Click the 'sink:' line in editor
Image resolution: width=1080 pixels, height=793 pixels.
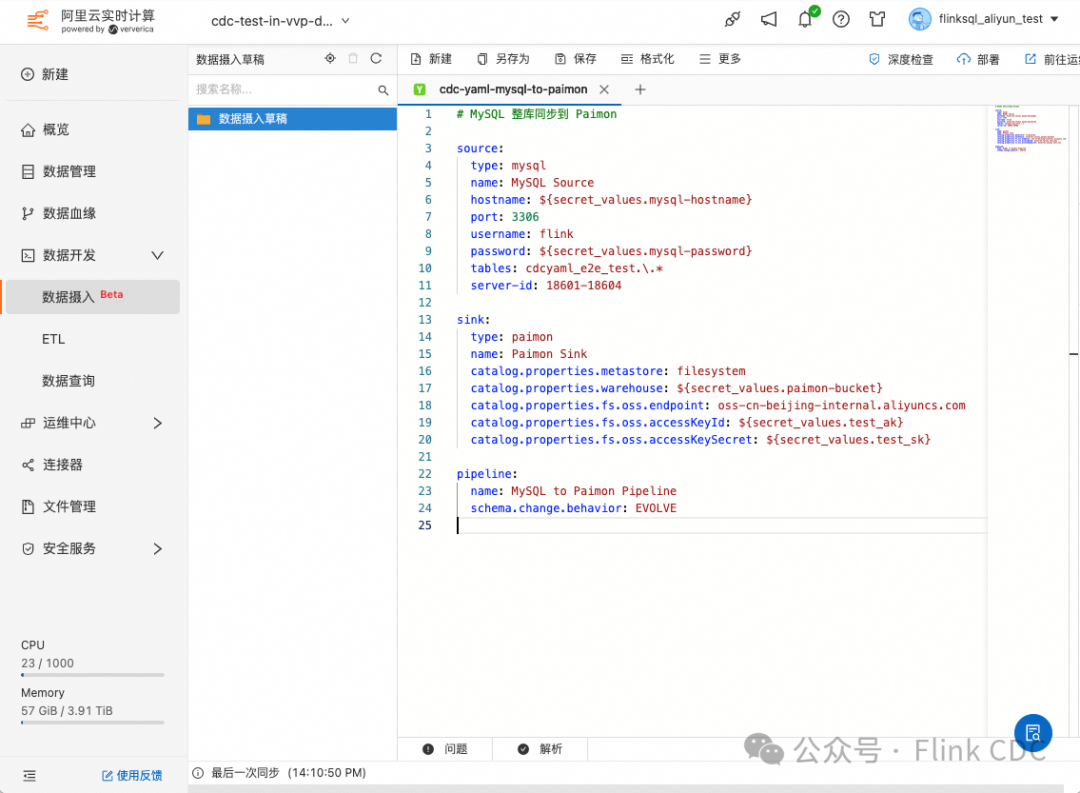click(473, 320)
